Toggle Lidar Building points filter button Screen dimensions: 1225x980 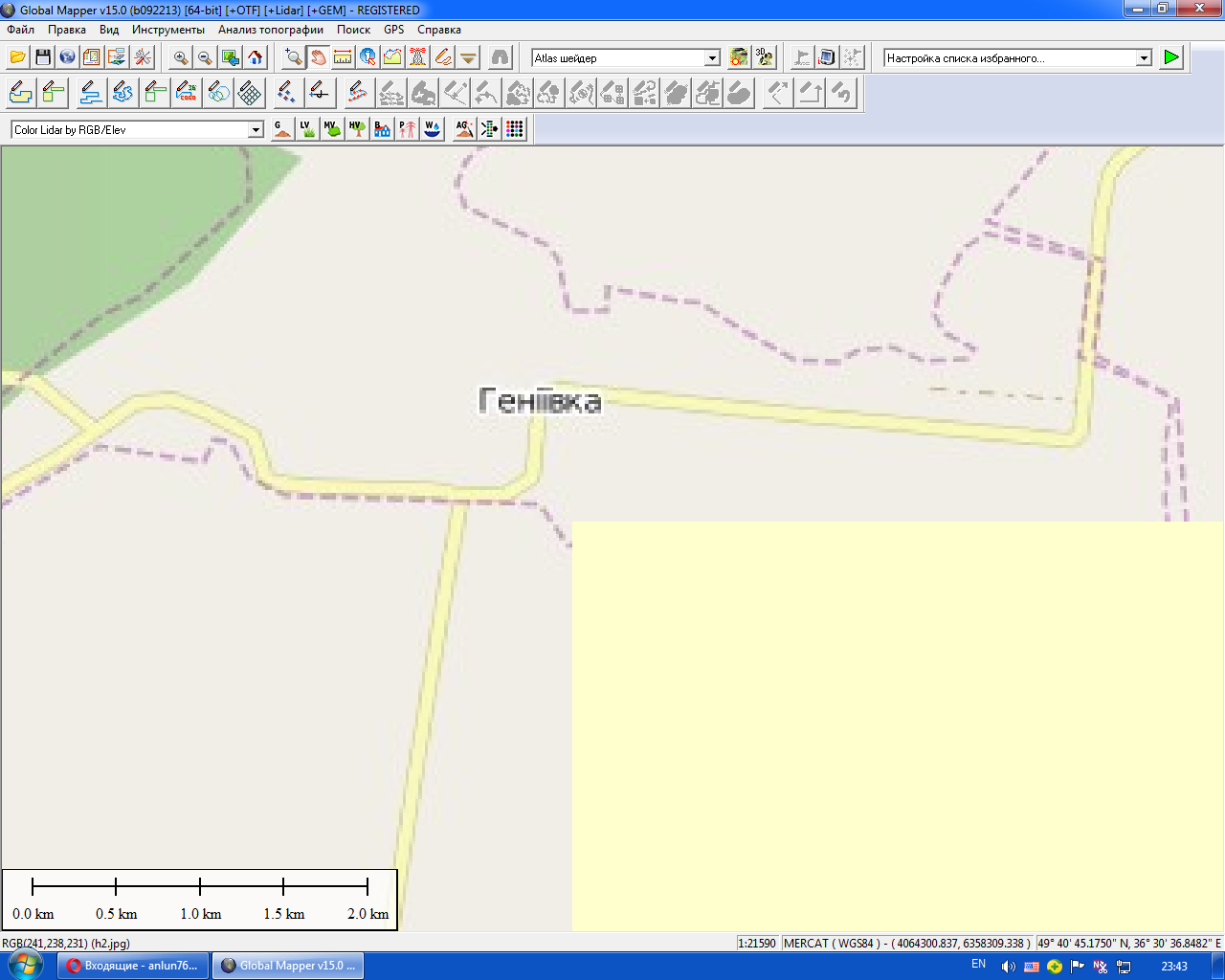[382, 129]
